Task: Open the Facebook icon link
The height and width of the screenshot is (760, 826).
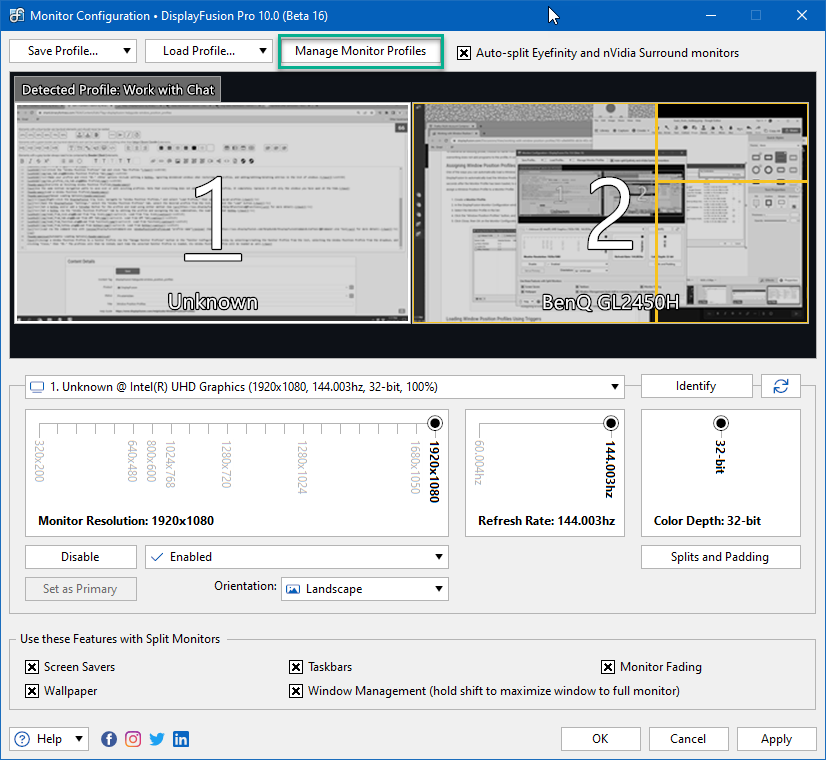Action: pos(109,739)
